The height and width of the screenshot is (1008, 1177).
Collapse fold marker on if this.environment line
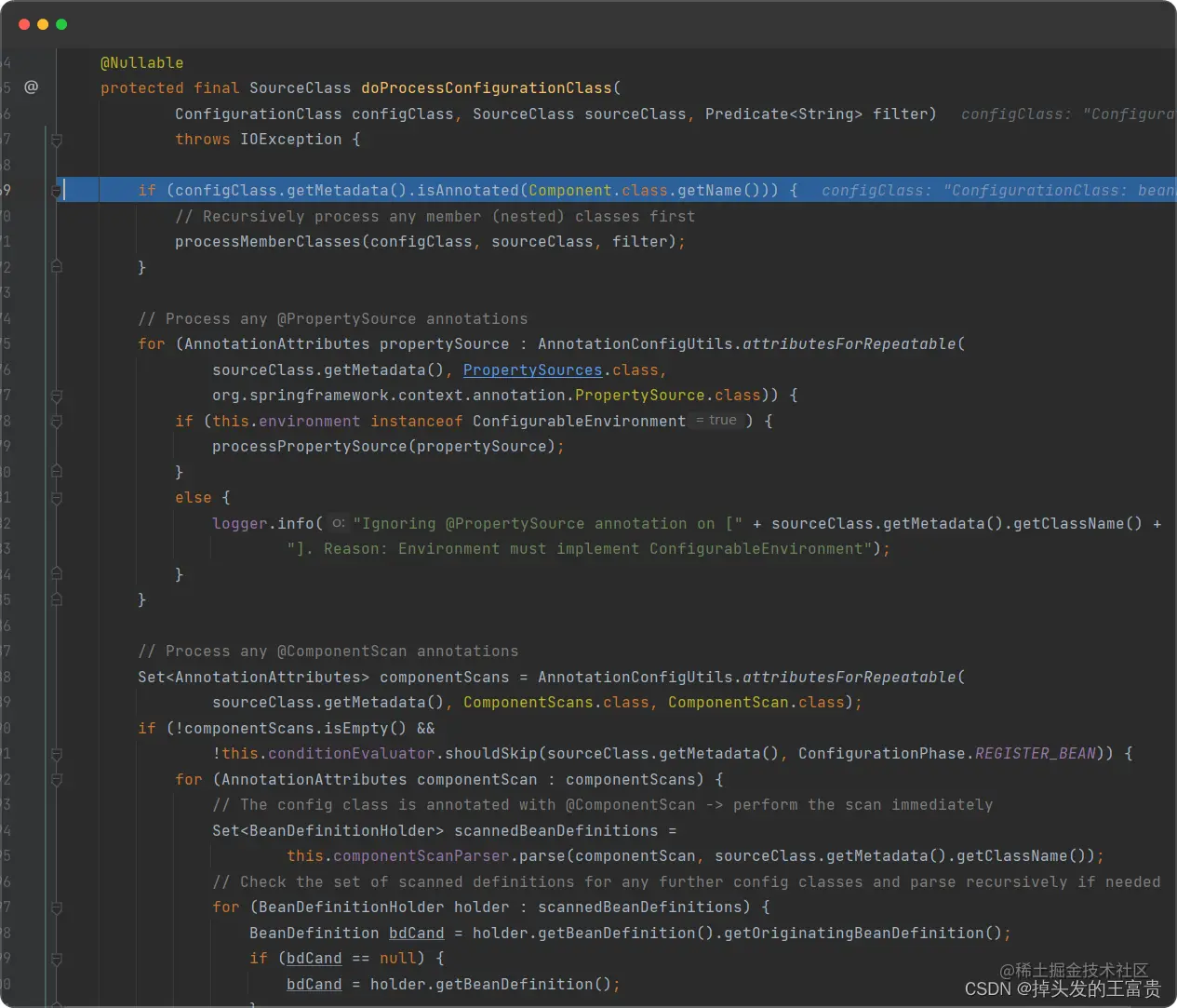pos(57,421)
